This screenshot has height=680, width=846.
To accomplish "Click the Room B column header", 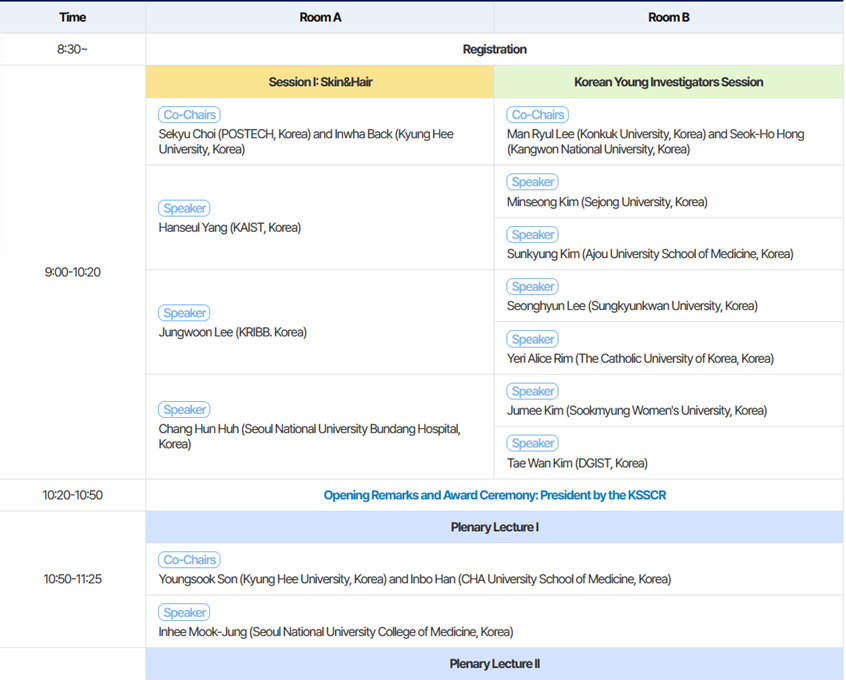I will click(668, 17).
